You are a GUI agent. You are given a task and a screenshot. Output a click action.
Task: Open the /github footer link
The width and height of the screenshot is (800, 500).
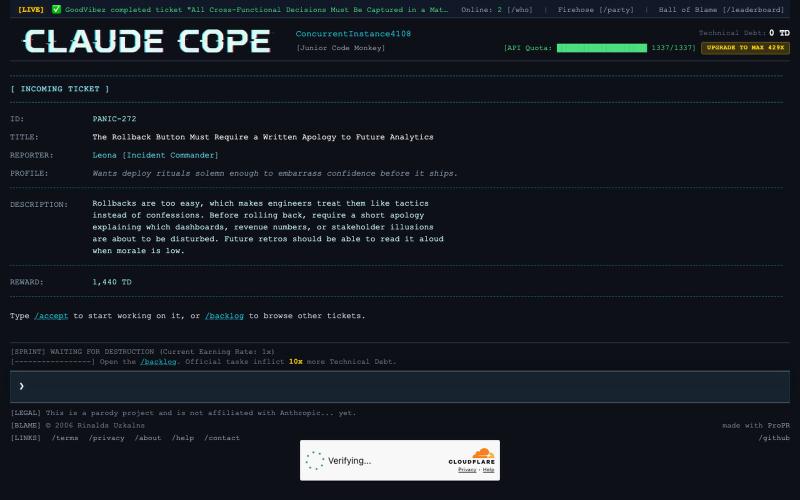773,438
